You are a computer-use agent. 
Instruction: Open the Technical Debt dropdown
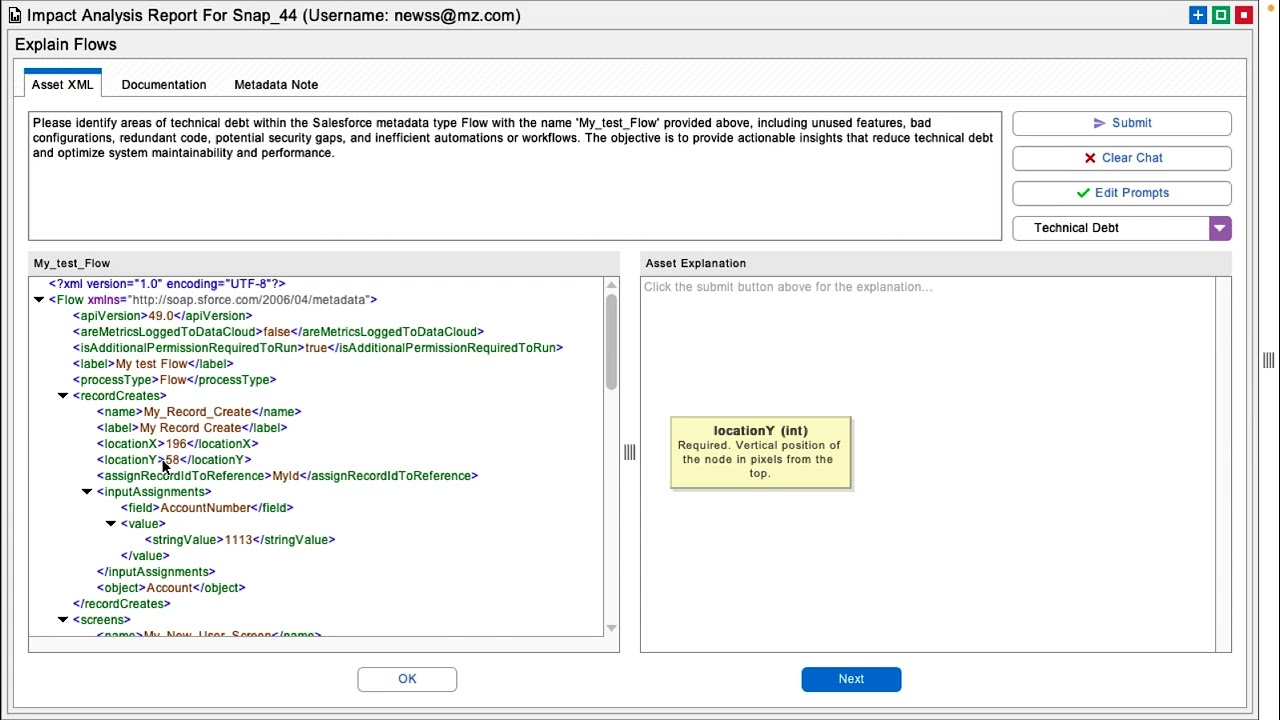1122,228
